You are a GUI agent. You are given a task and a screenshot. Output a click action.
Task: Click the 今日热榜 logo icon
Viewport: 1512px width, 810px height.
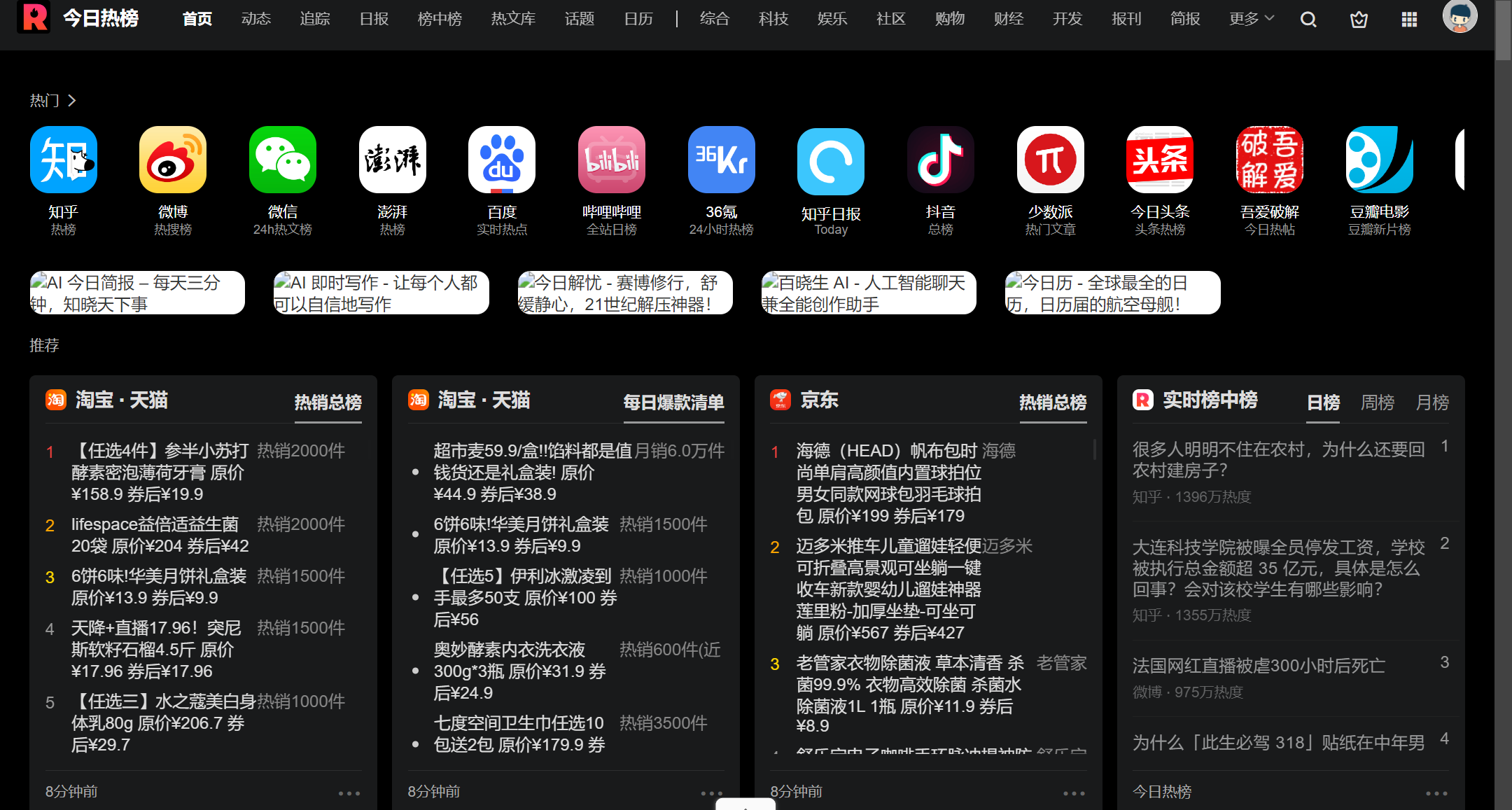[x=34, y=18]
